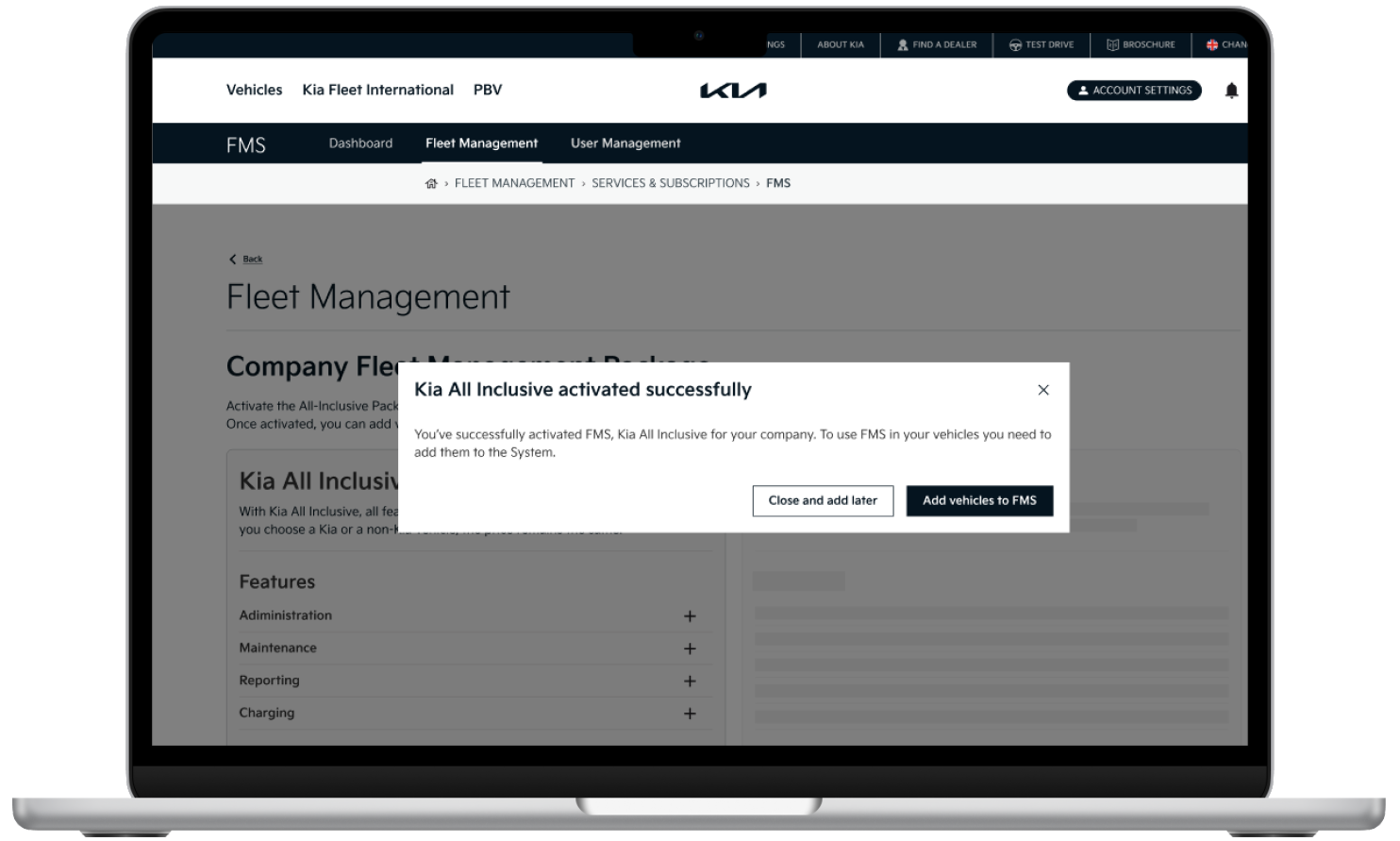The height and width of the screenshot is (841, 1400).
Task: Expand the Charging feature row
Action: tap(689, 714)
